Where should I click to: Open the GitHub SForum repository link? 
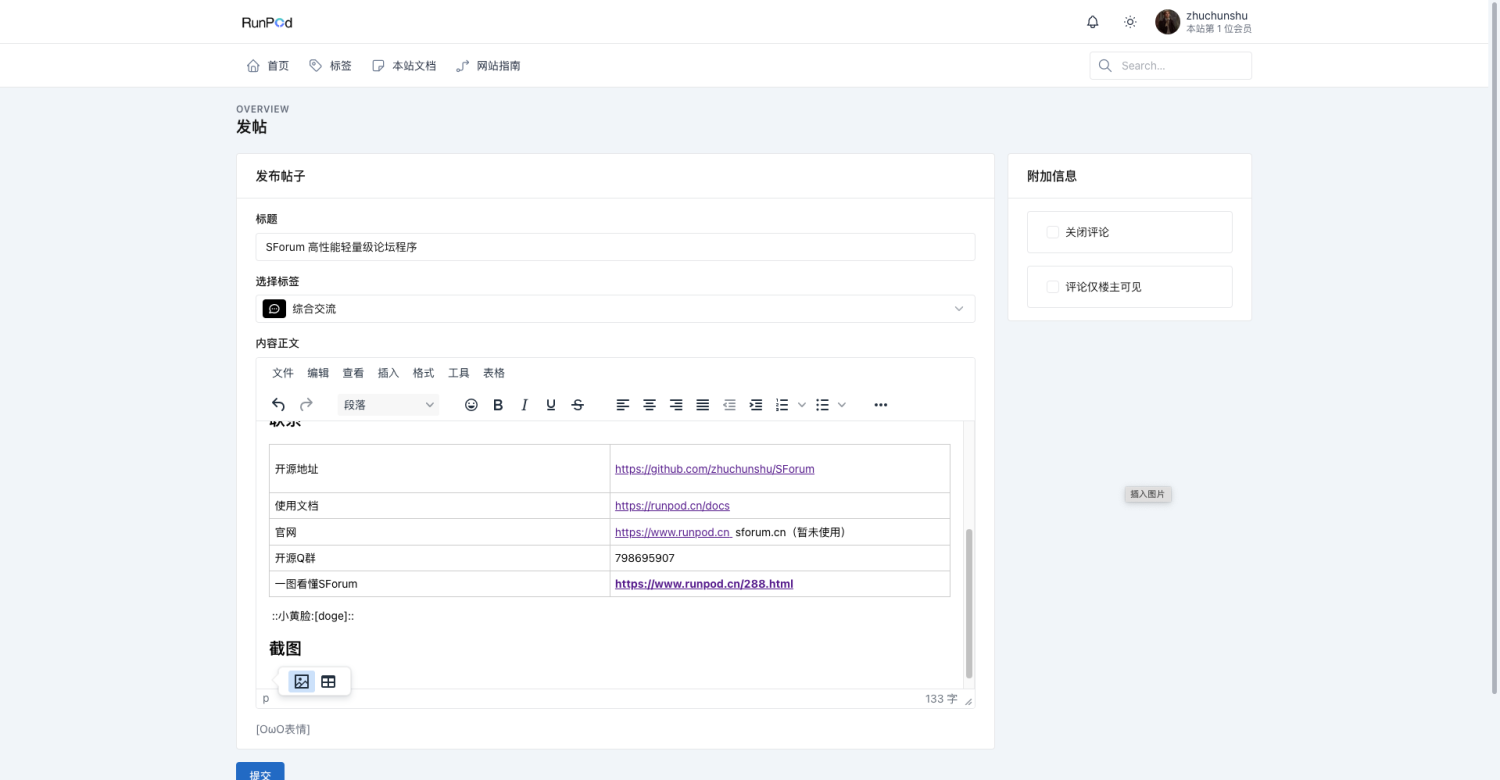(714, 469)
